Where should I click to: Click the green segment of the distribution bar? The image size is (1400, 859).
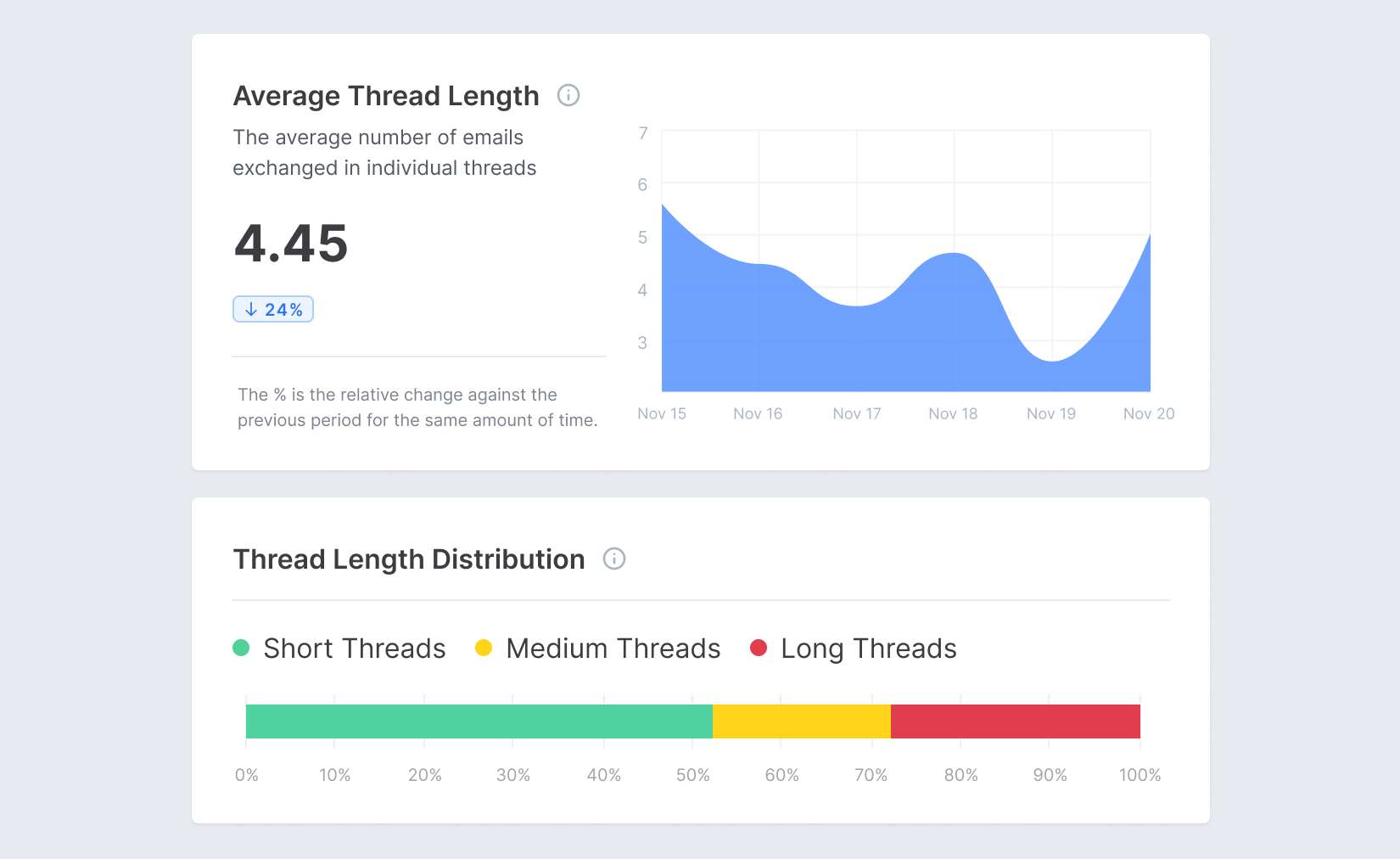point(475,721)
